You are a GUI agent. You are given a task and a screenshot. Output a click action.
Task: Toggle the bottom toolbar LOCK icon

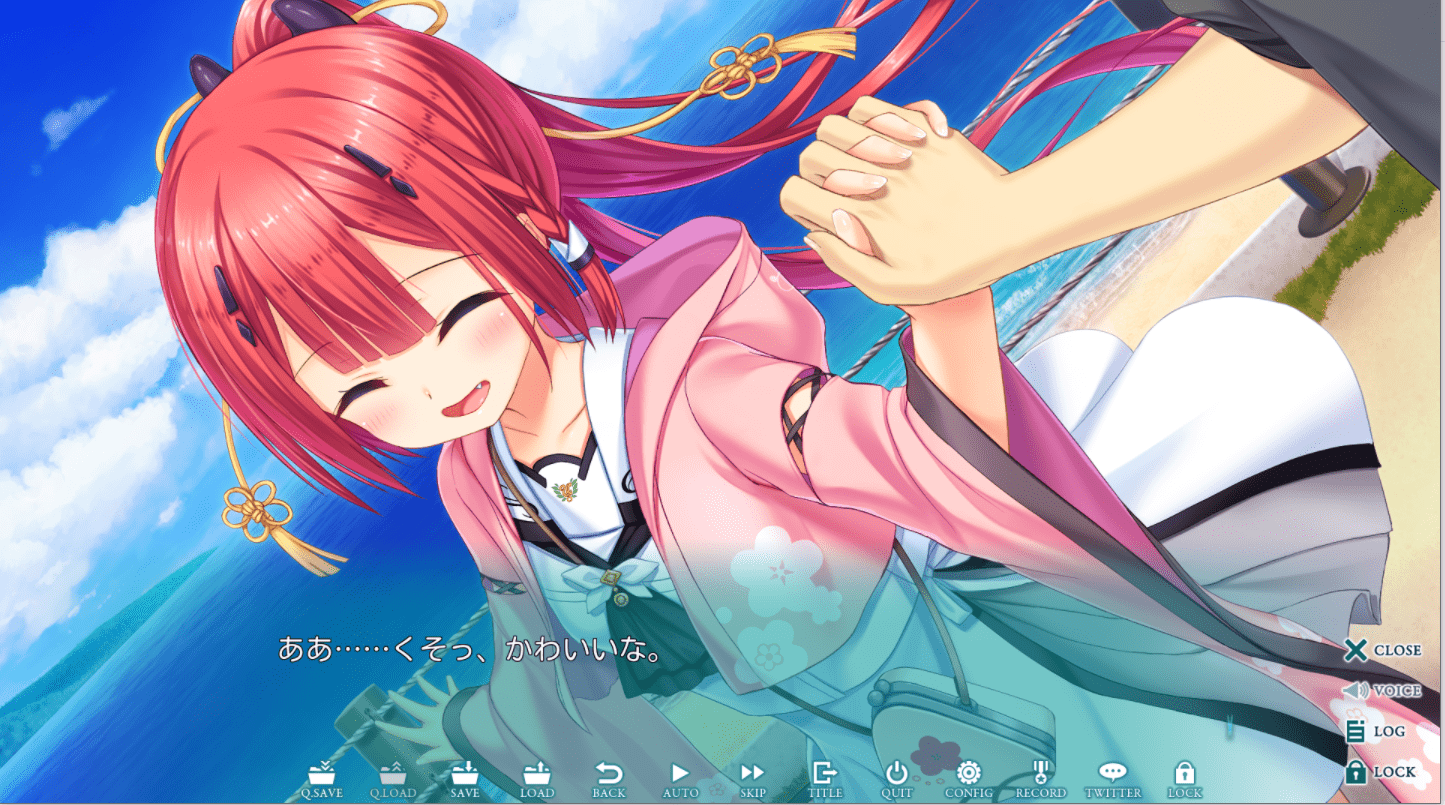tap(1185, 779)
